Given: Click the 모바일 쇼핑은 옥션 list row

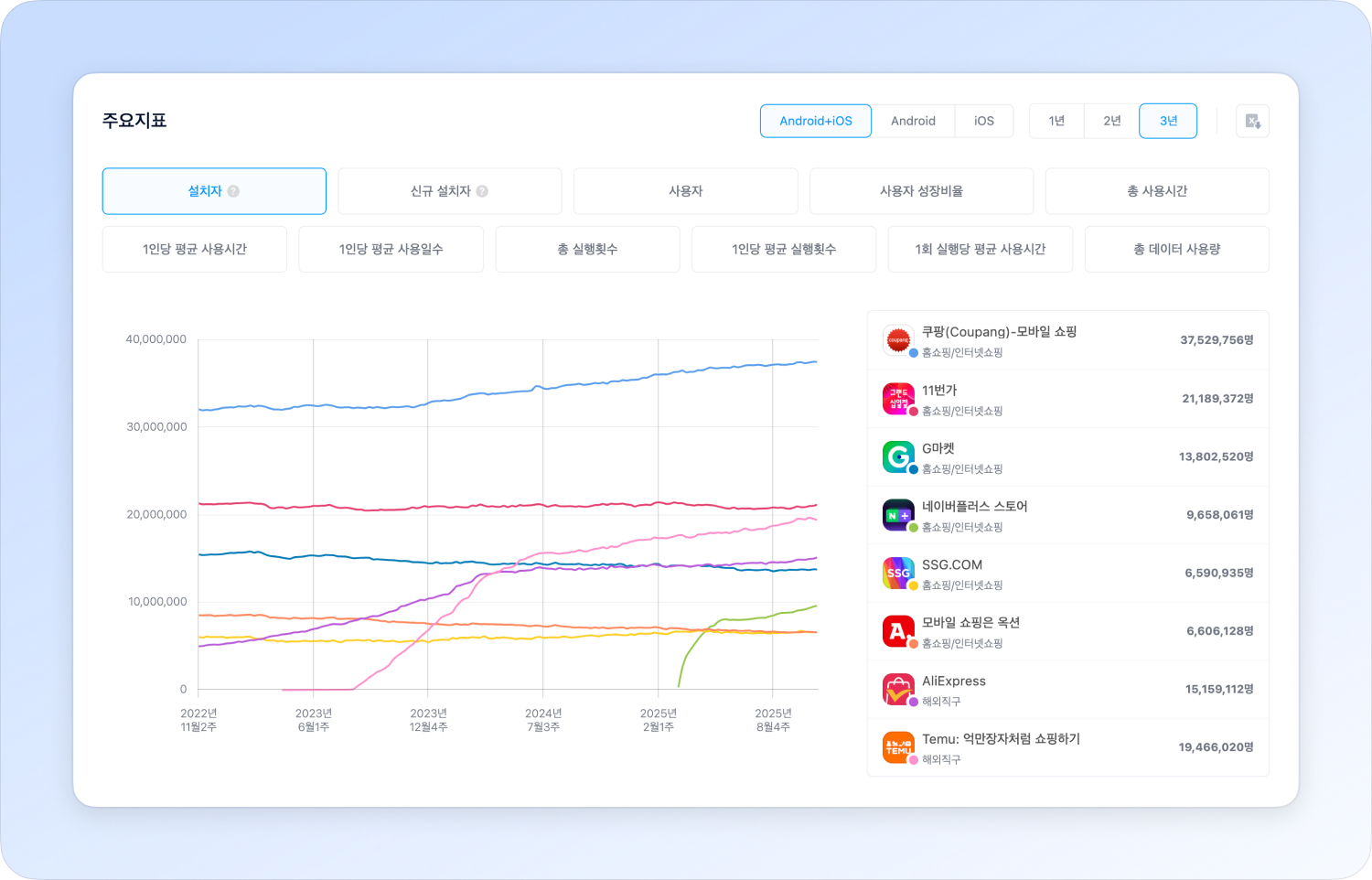Looking at the screenshot, I should click(1067, 631).
